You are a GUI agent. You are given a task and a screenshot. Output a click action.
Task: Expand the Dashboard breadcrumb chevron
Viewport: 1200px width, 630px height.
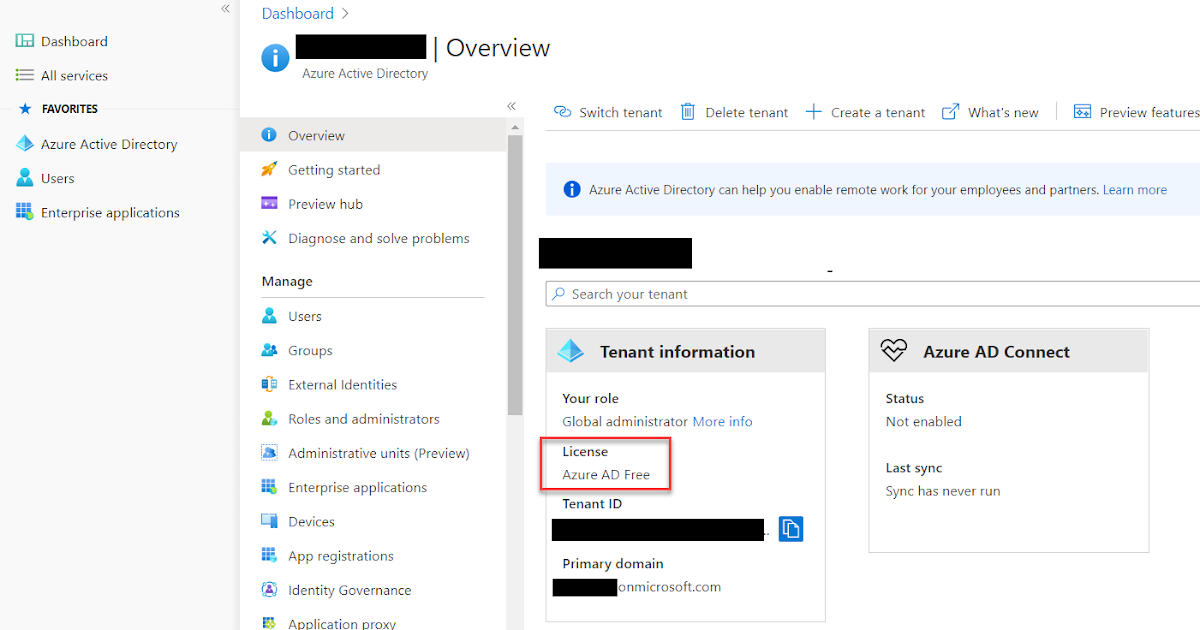pos(344,13)
